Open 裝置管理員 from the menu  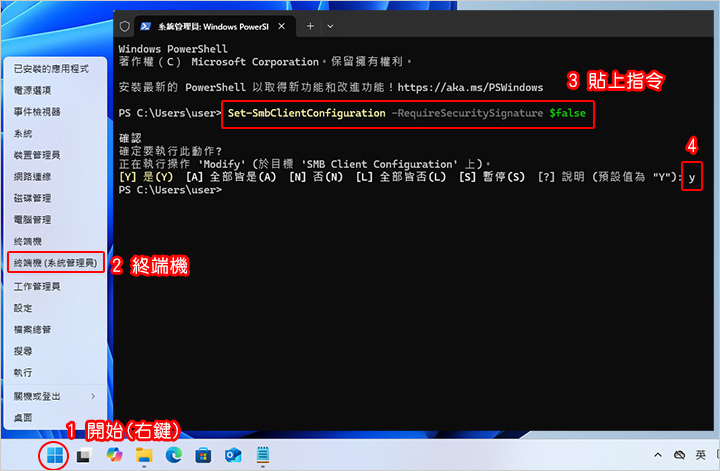pyautogui.click(x=55, y=155)
